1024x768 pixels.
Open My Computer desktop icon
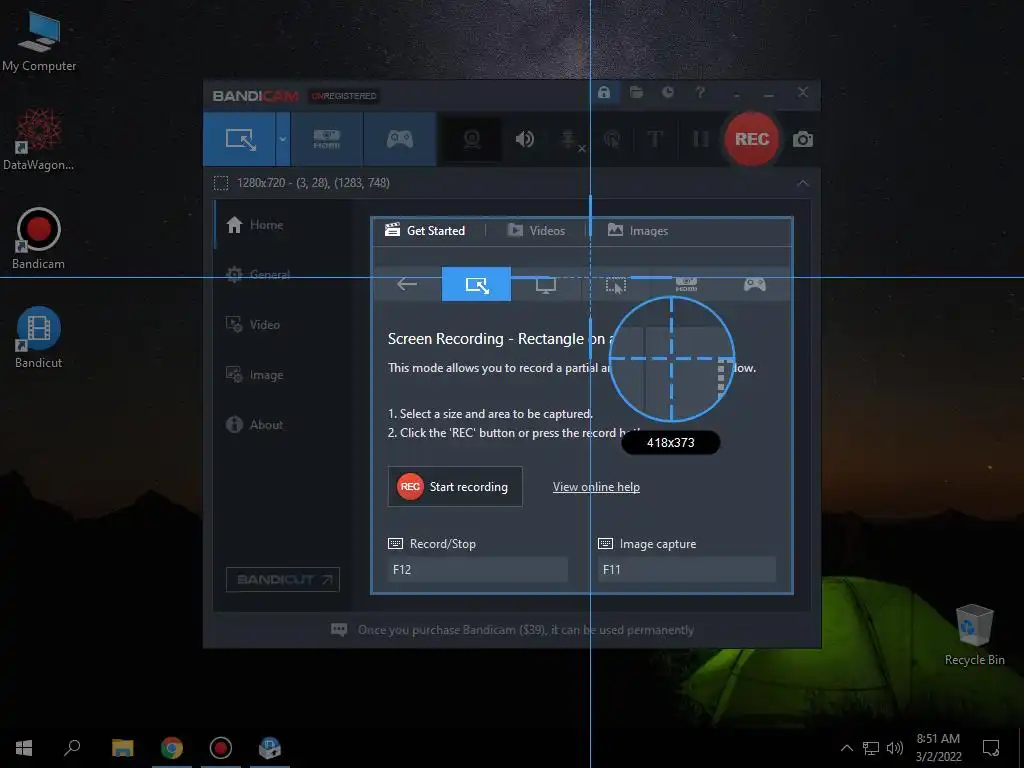point(39,41)
